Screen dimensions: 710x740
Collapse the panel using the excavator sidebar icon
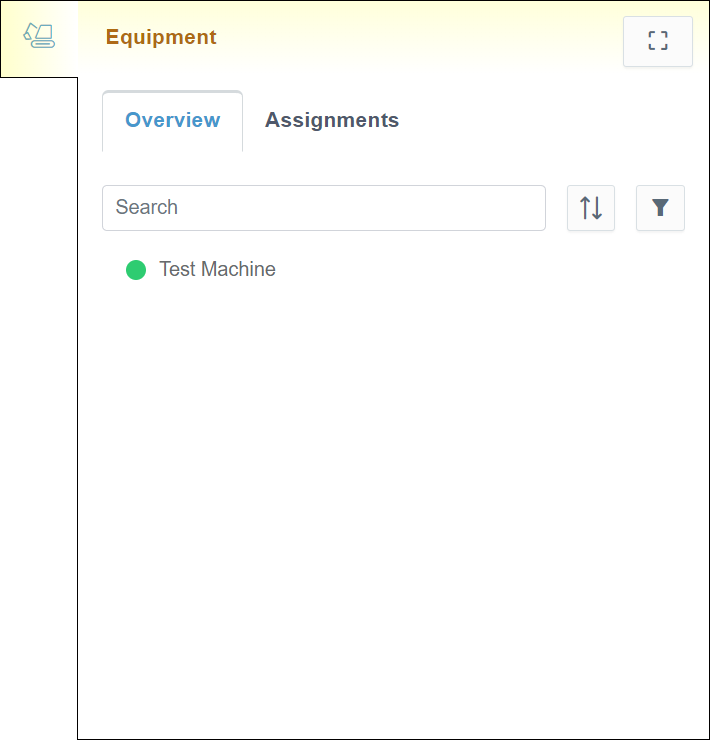tap(39, 37)
